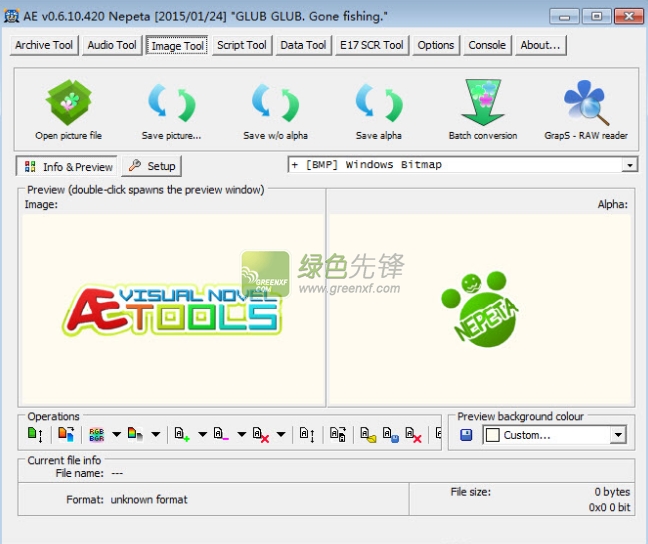Viewport: 648px width, 544px height.
Task: Select the Info & Preview tab
Action: [67, 167]
